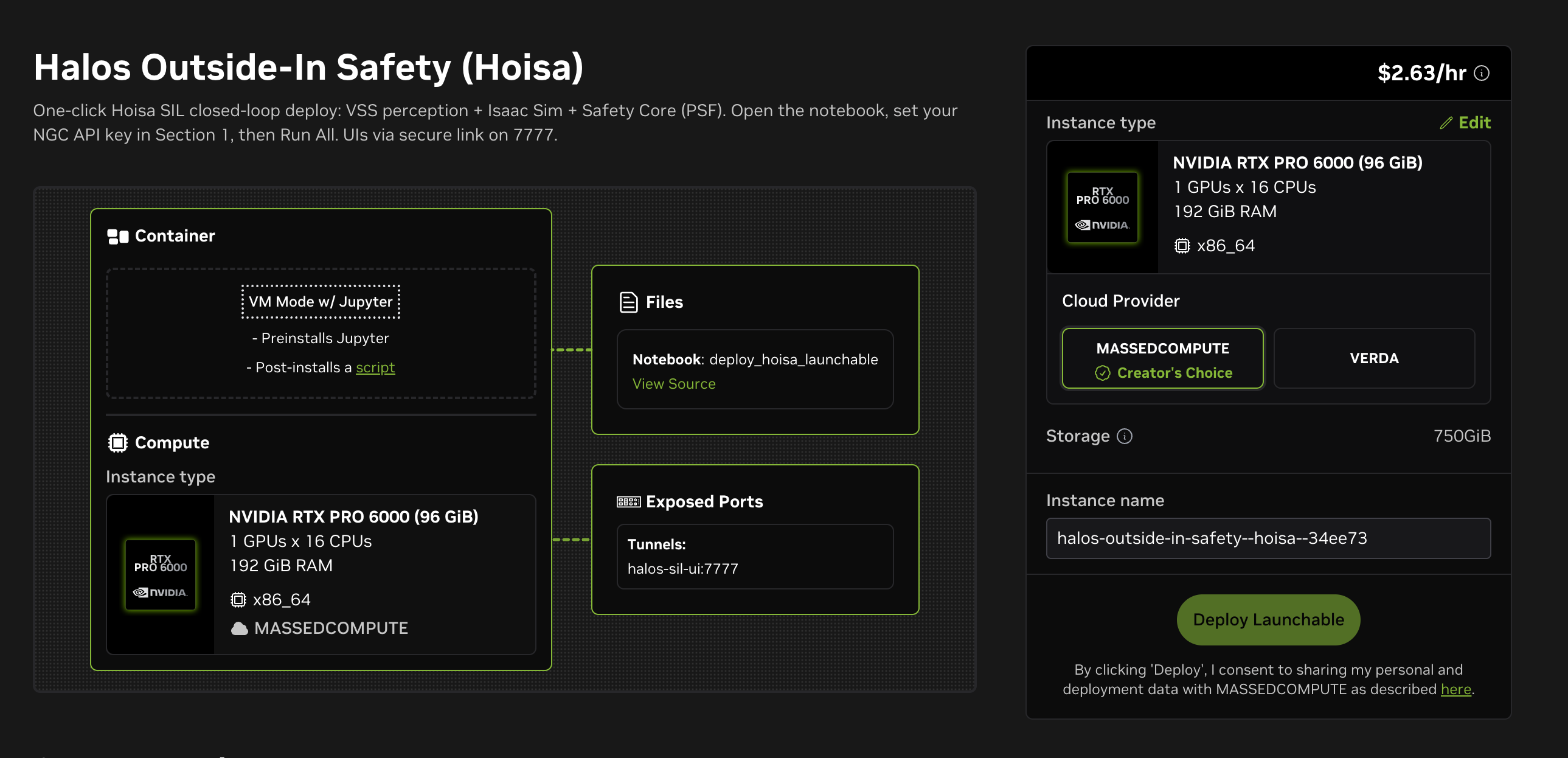Click the 'Cloud Provider' heading
1568x758 pixels.
1120,301
